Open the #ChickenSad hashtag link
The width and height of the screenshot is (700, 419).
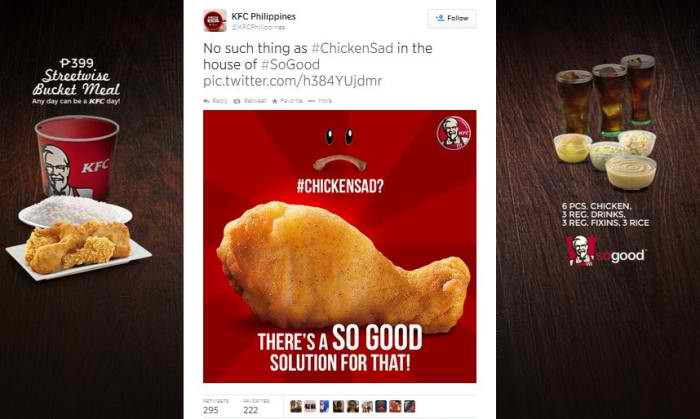(x=352, y=48)
